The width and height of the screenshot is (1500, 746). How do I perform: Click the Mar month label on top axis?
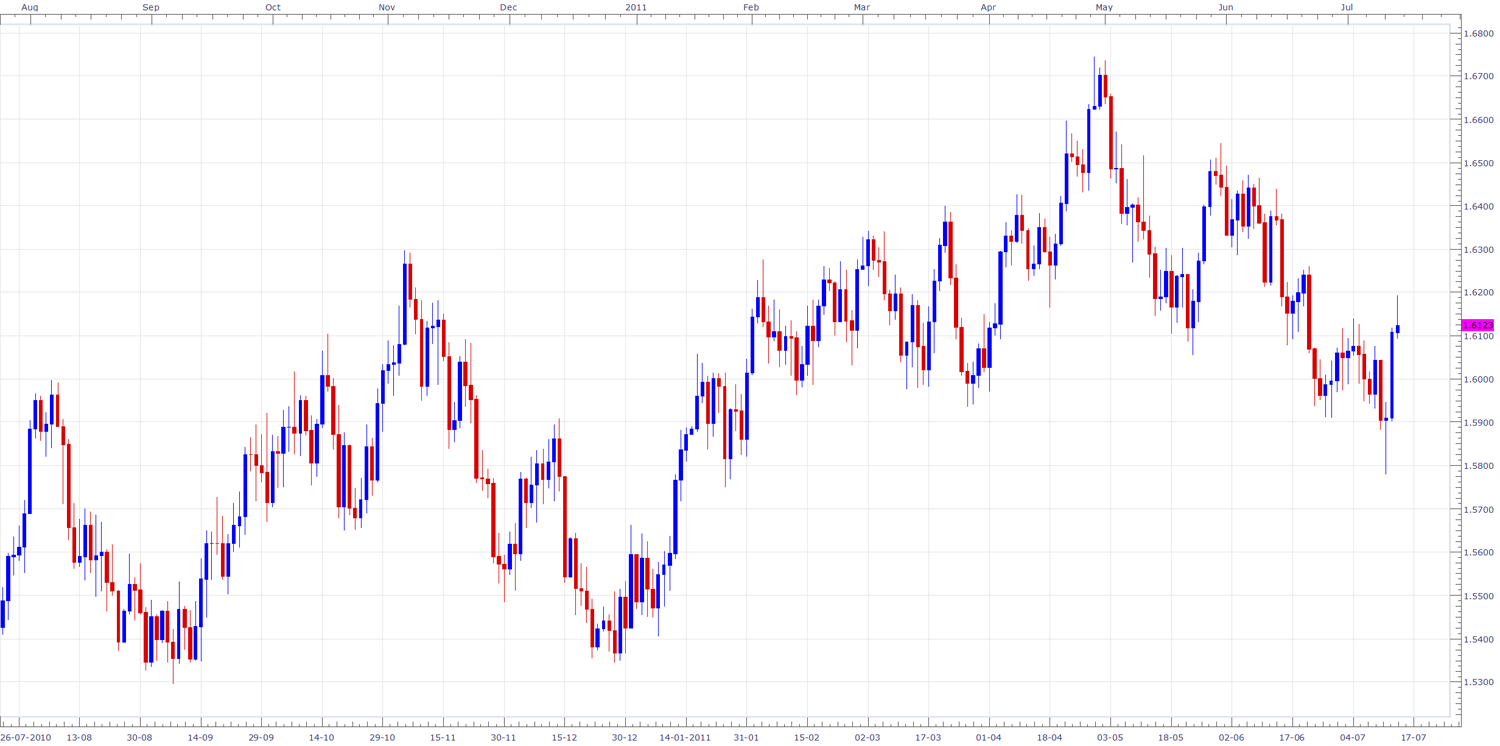(x=862, y=7)
